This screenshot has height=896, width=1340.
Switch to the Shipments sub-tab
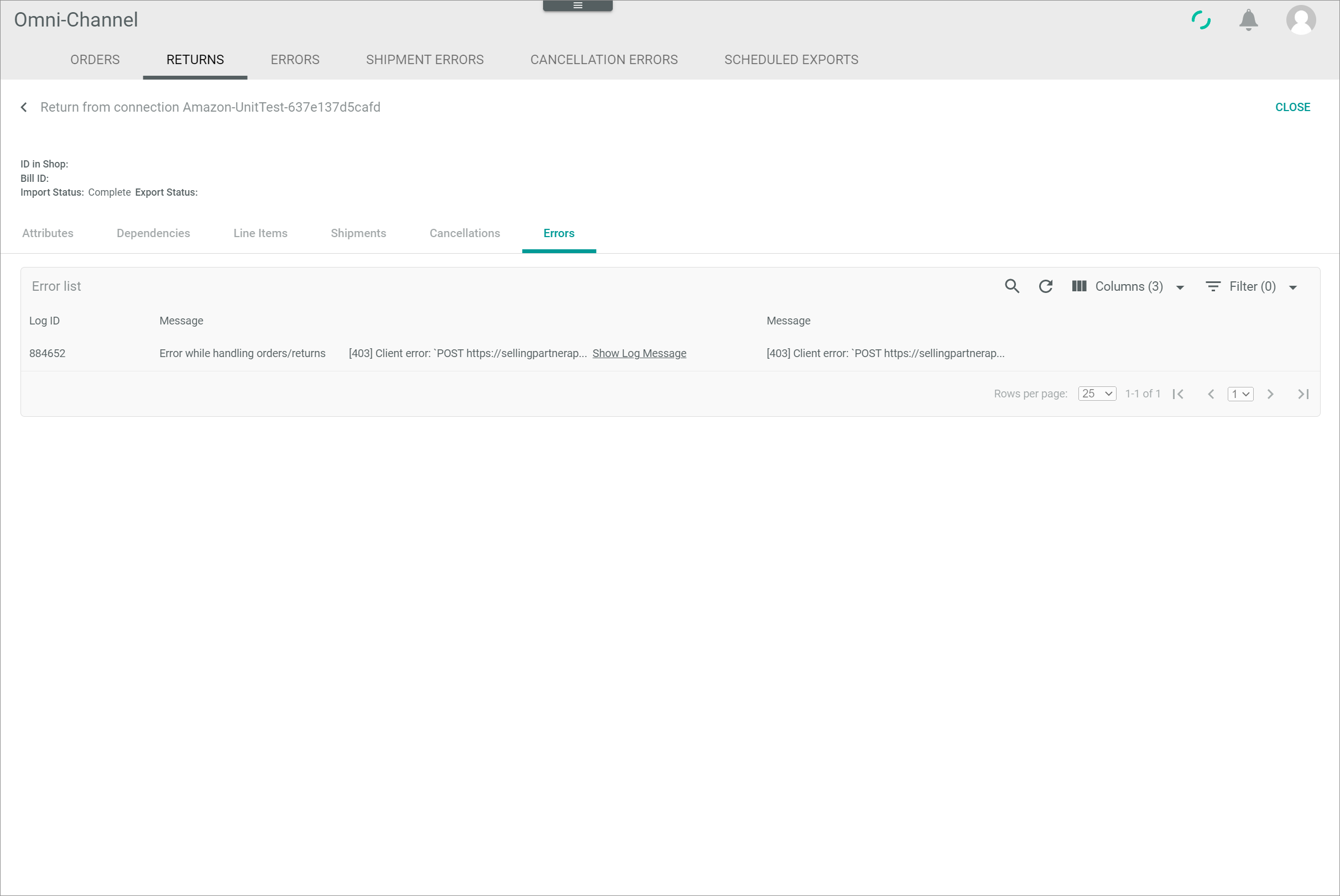click(x=358, y=233)
